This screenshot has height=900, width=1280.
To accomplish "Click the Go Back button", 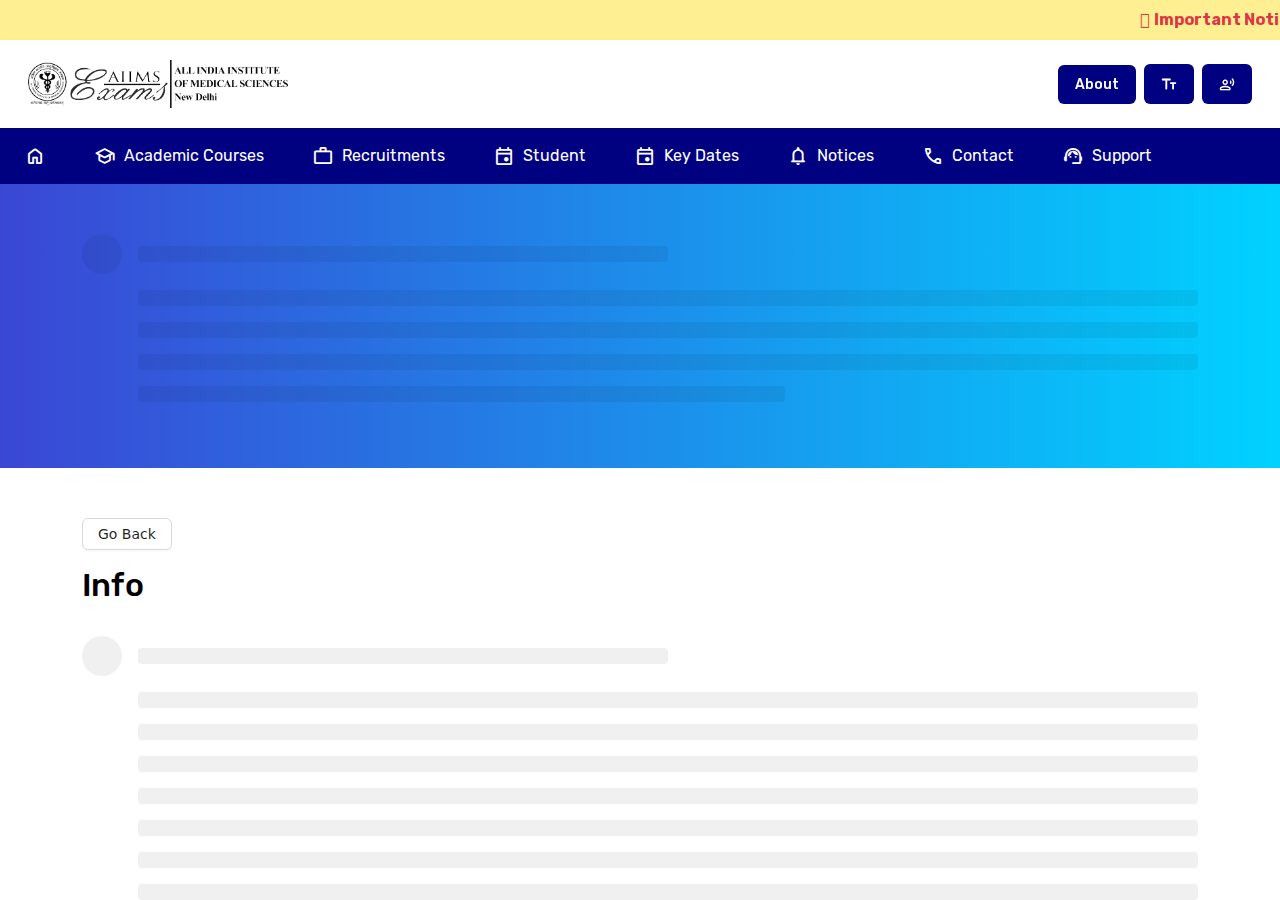I will pos(127,534).
